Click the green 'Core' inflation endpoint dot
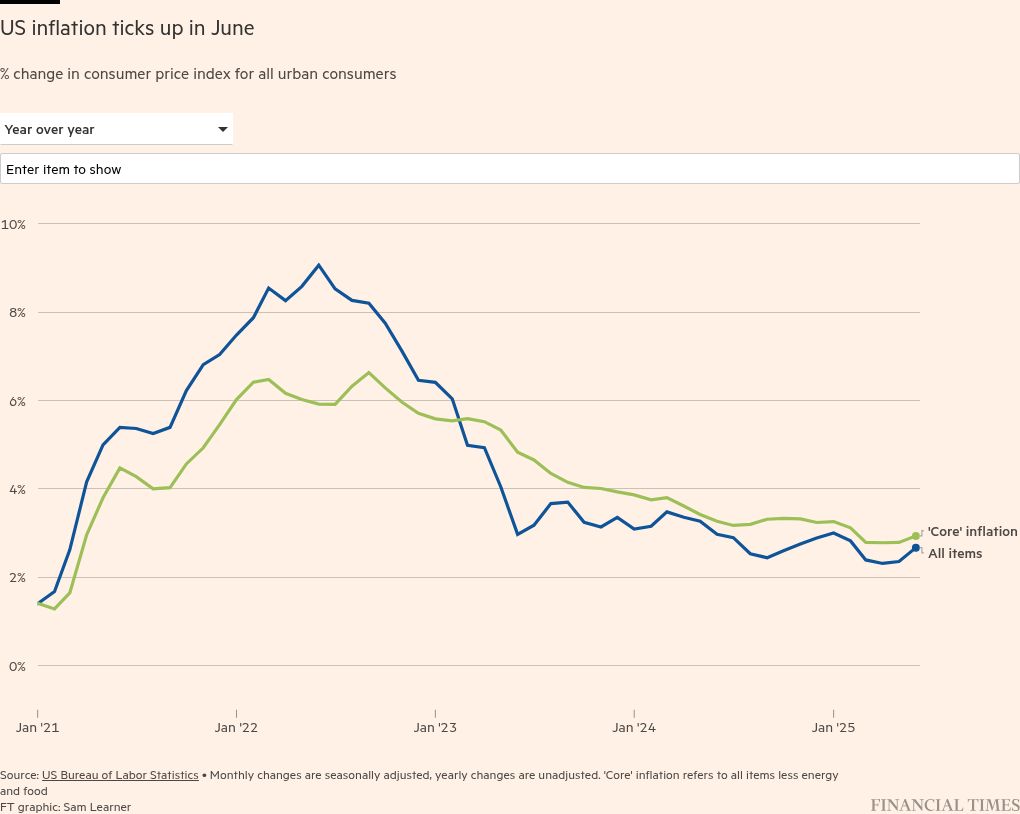1020x814 pixels. coord(915,536)
